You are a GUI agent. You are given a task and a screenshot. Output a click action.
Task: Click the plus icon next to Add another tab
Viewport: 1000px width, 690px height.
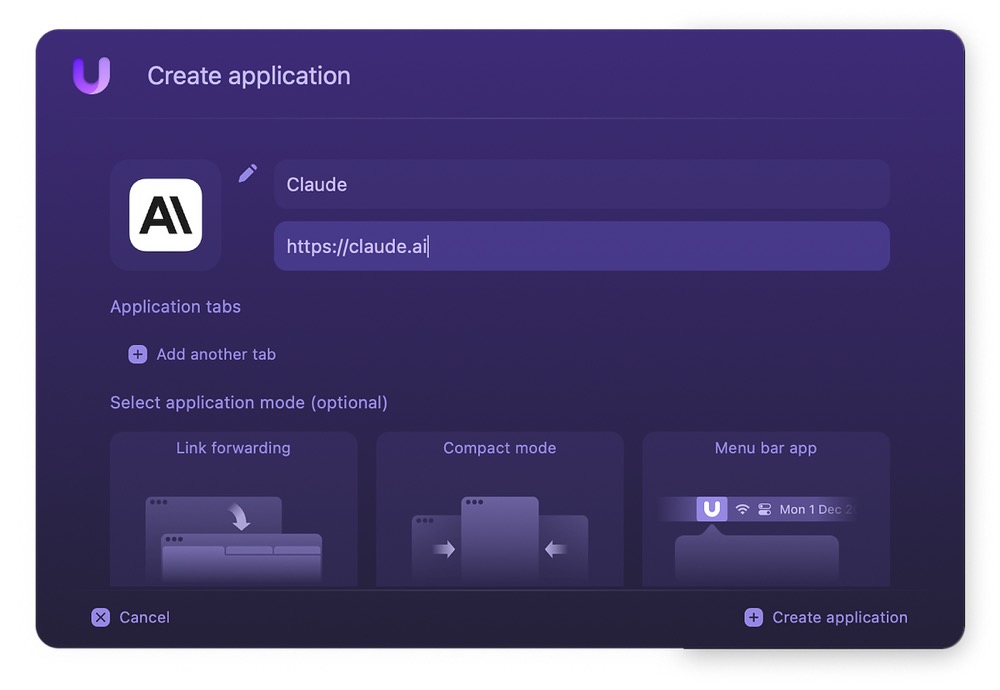(136, 354)
